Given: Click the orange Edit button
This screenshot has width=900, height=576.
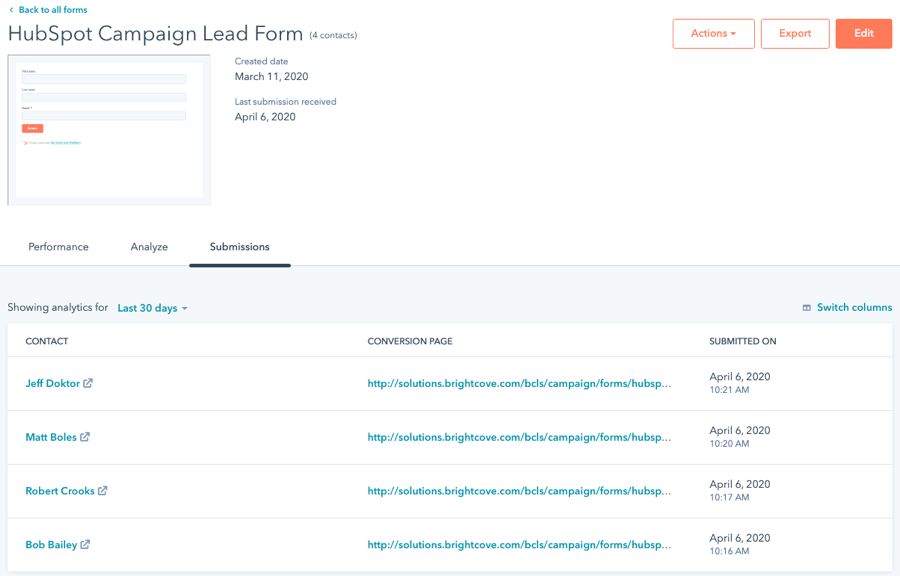Looking at the screenshot, I should pos(864,33).
